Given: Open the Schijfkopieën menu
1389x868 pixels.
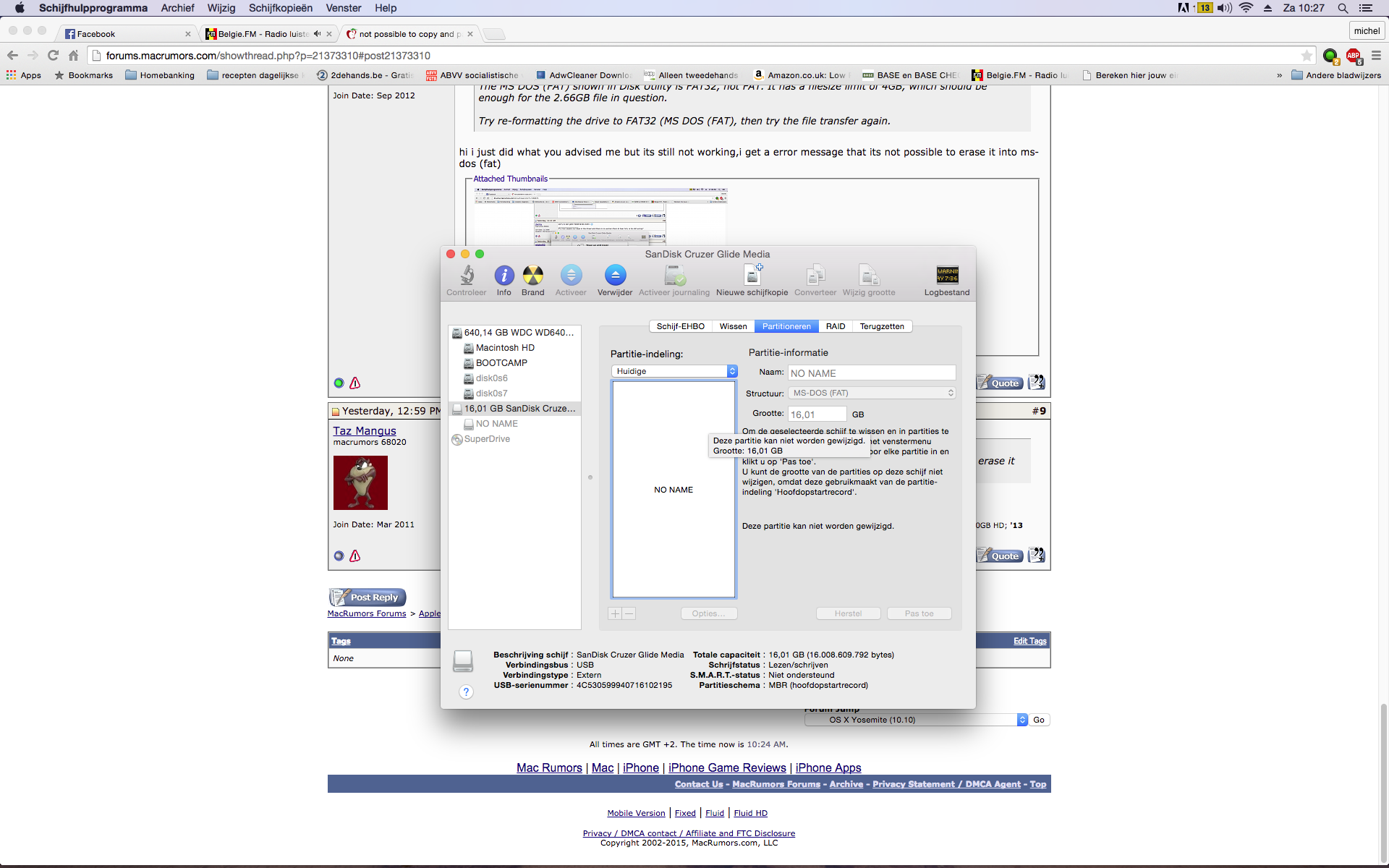Looking at the screenshot, I should point(281,8).
